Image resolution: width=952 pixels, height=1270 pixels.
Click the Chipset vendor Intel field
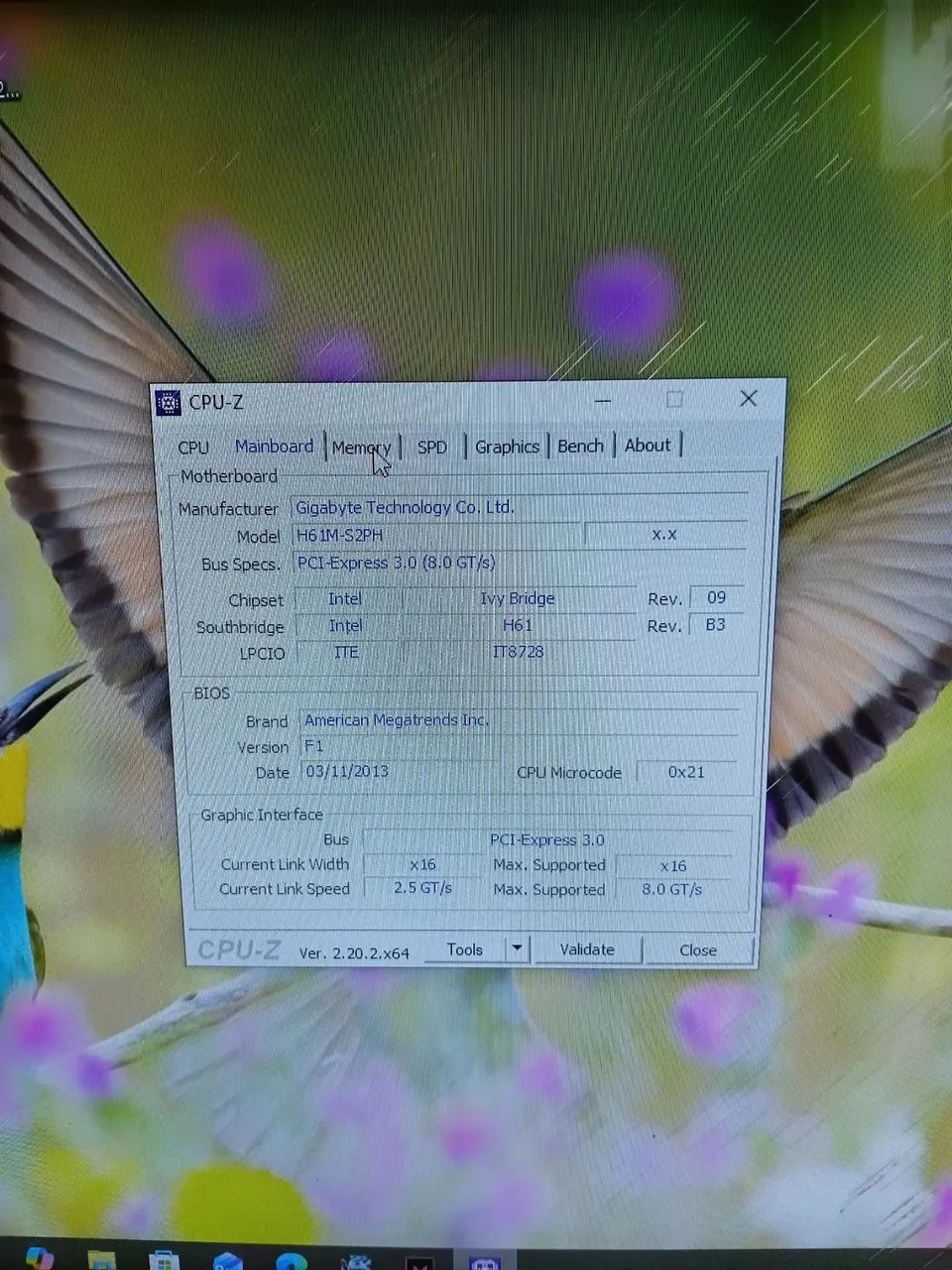346,599
